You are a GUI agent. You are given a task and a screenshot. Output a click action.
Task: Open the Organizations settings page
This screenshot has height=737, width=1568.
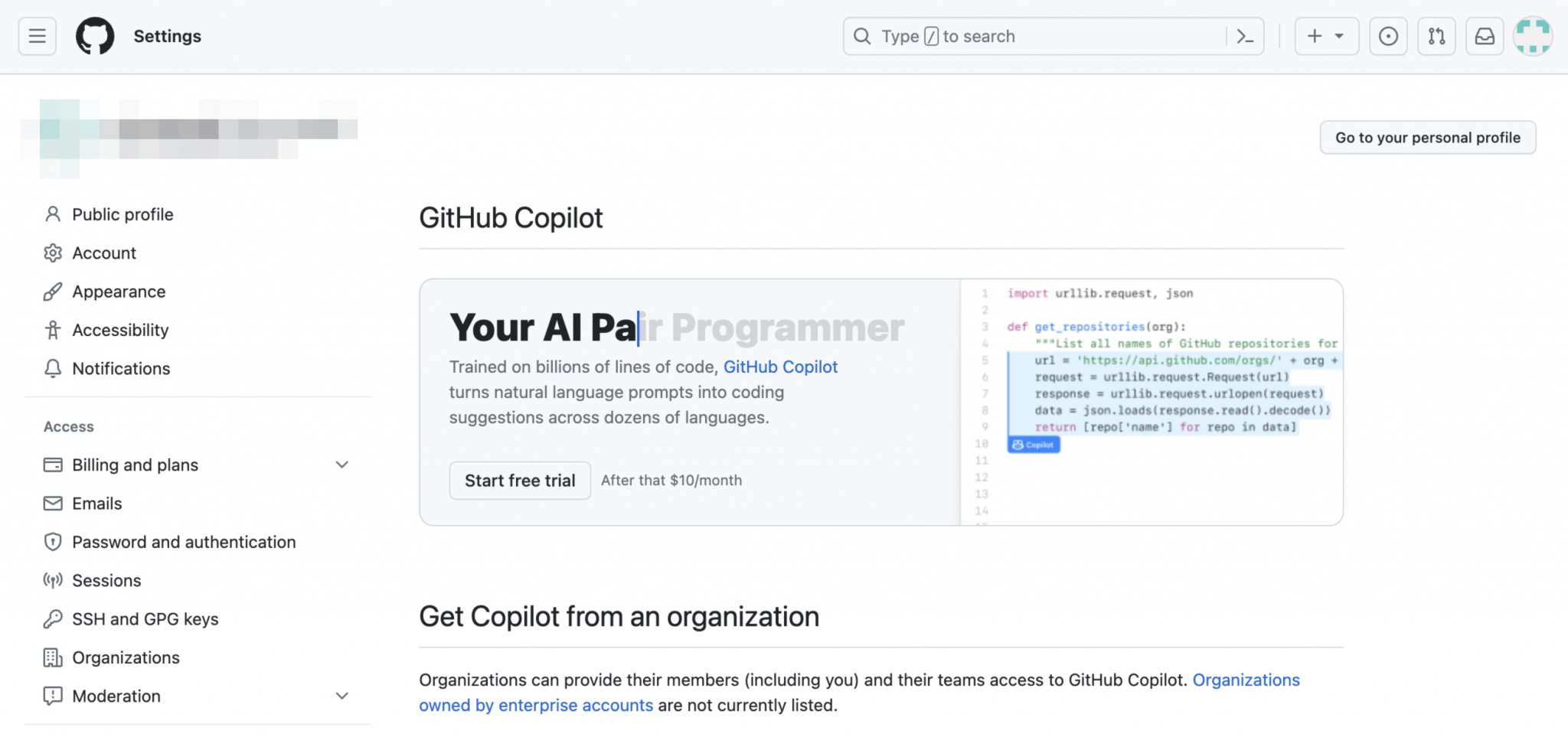(126, 657)
